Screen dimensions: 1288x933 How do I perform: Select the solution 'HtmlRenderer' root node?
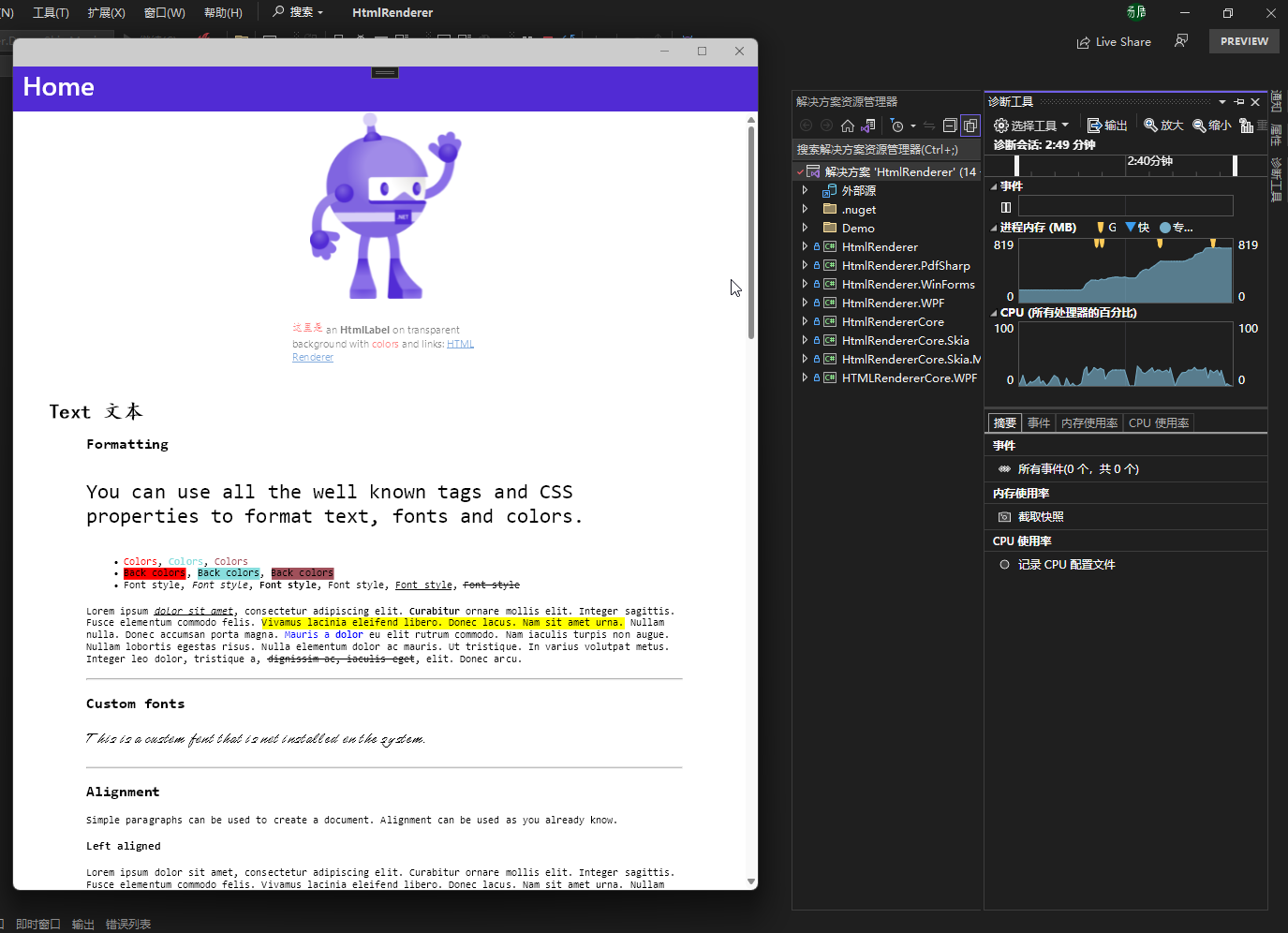[886, 171]
